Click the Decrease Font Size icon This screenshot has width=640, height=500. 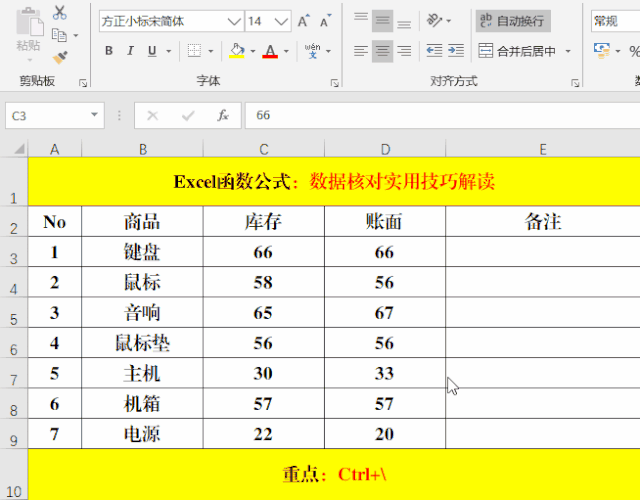327,20
